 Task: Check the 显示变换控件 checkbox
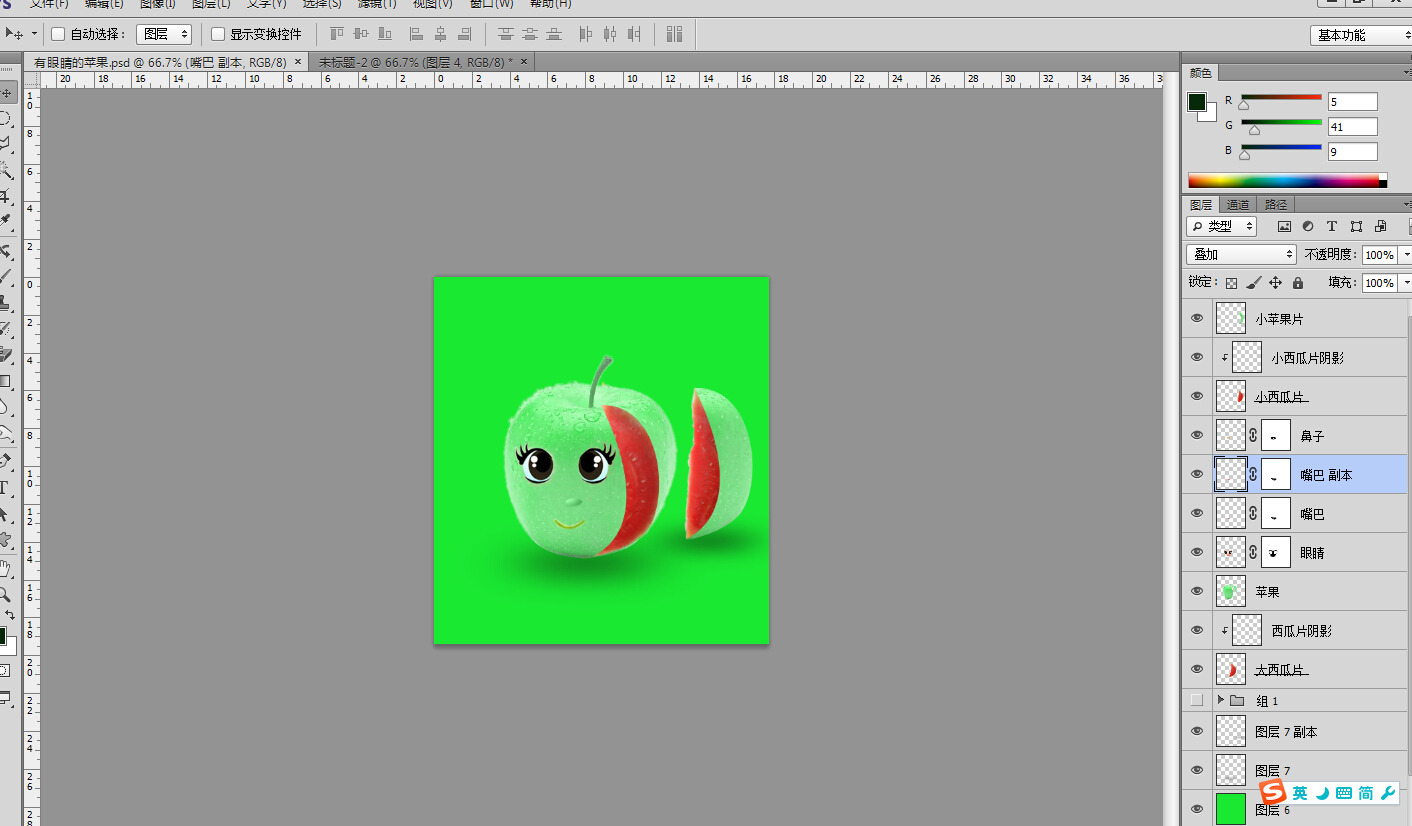218,34
